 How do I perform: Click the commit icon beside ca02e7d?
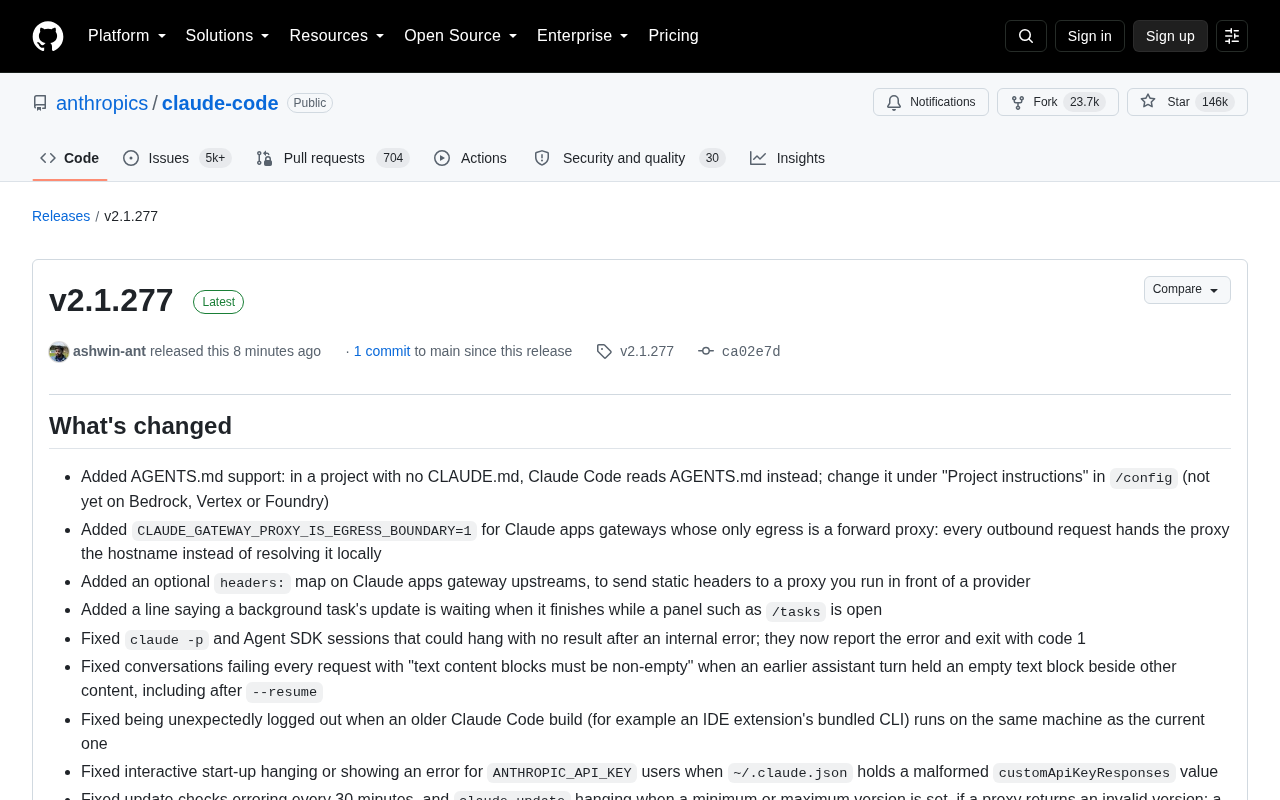706,351
